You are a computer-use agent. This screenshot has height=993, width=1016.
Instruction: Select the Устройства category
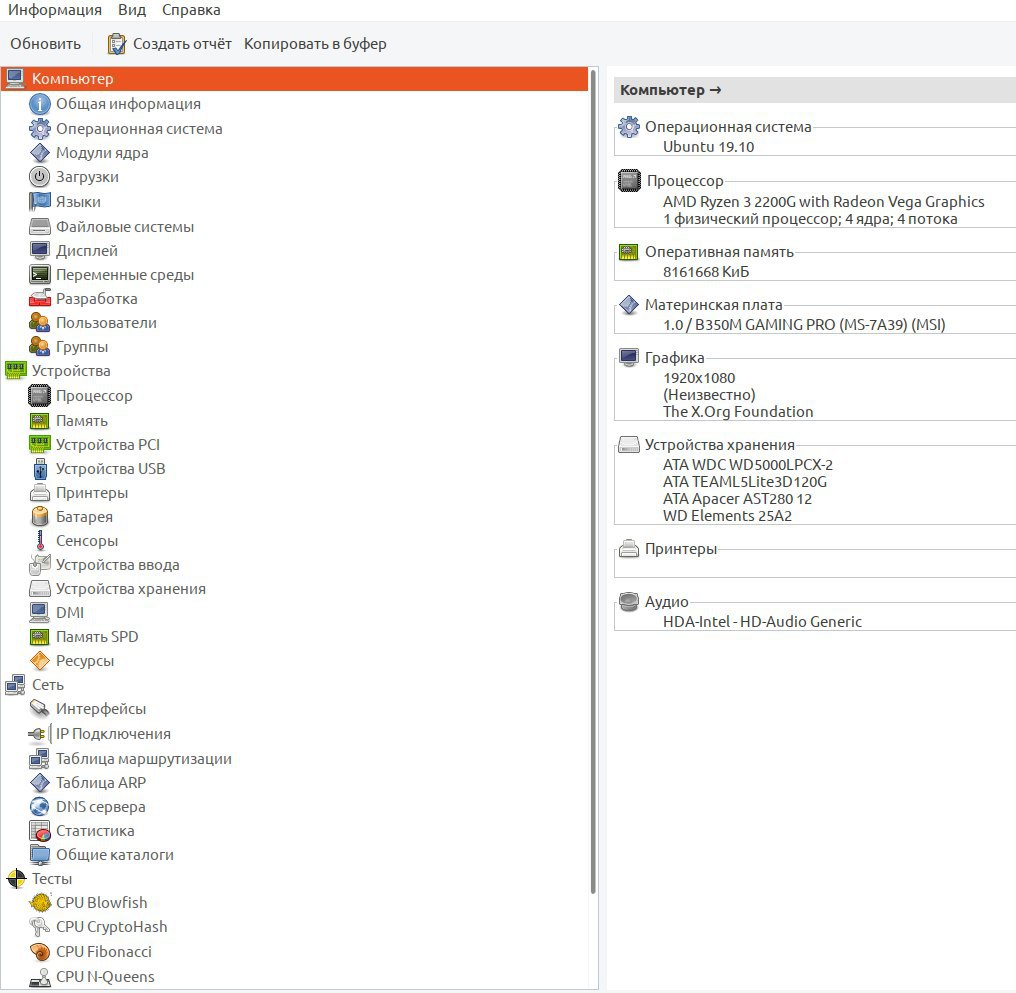(x=71, y=371)
